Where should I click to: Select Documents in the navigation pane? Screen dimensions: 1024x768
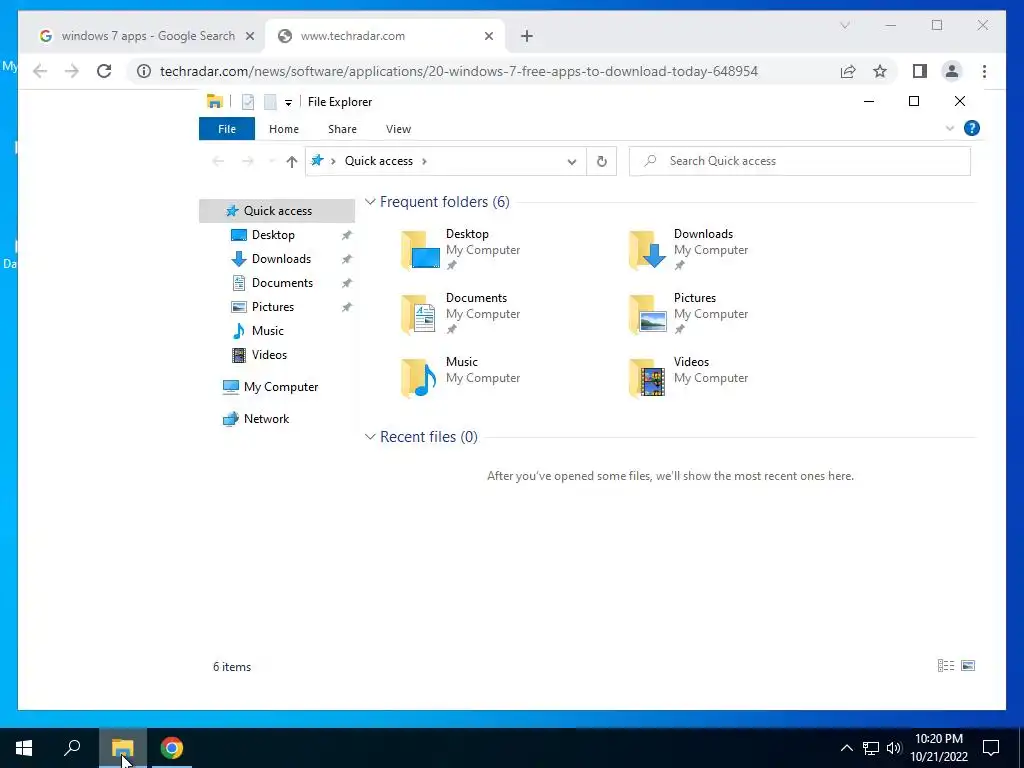(x=282, y=283)
